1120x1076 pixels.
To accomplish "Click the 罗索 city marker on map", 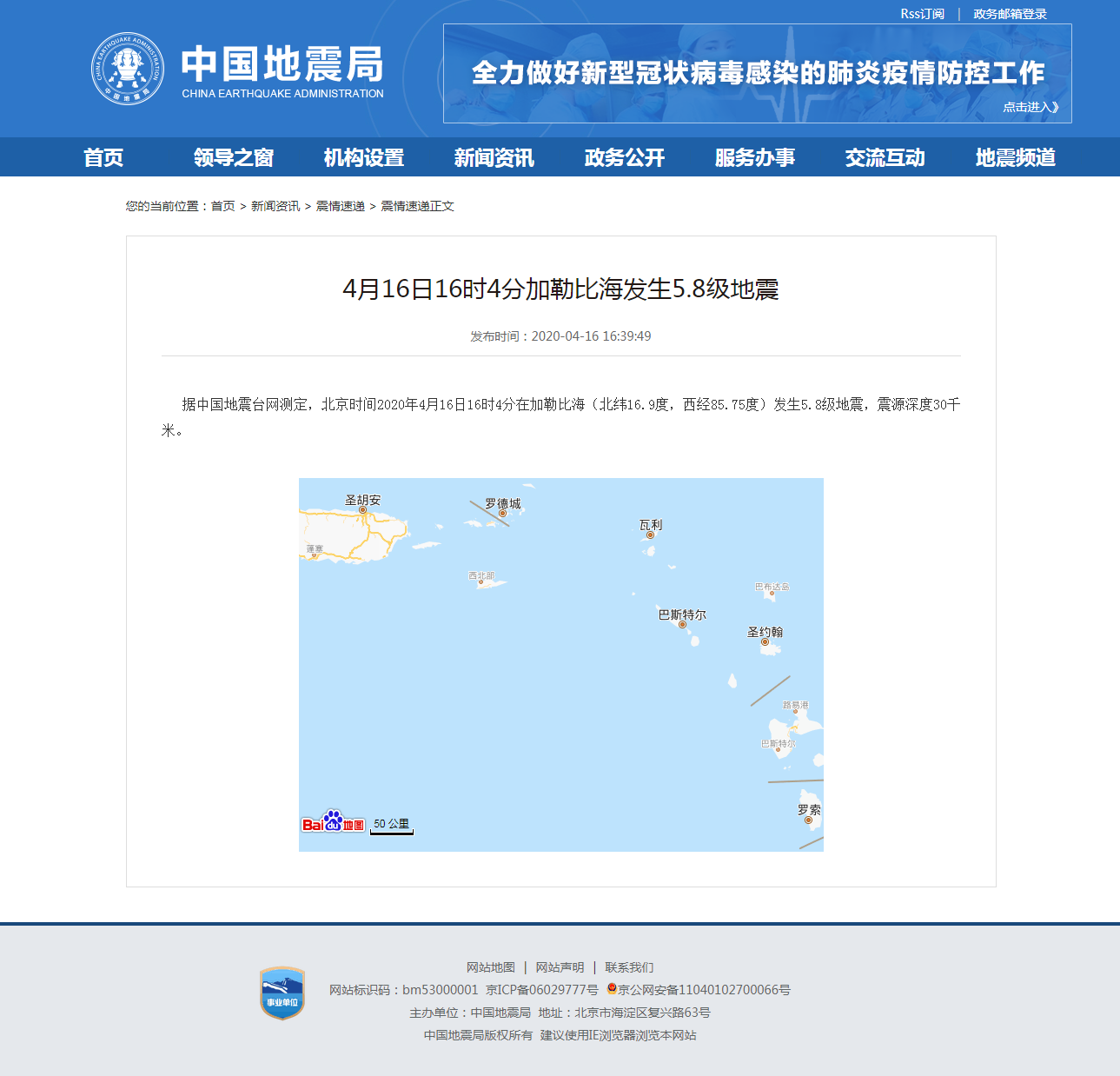I will (x=808, y=820).
